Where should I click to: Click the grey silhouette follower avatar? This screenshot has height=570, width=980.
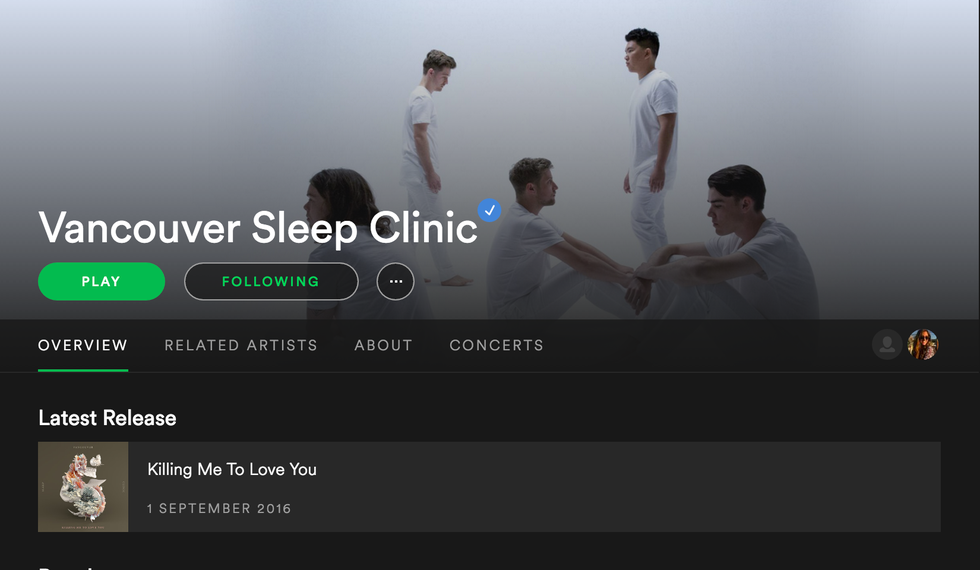pos(887,344)
